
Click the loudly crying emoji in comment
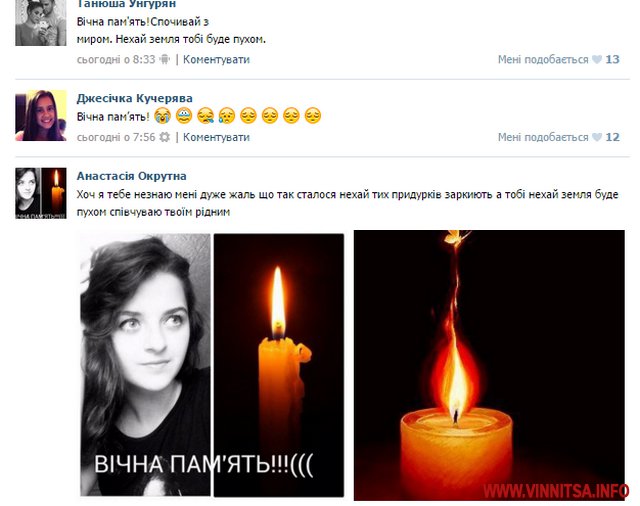162,116
